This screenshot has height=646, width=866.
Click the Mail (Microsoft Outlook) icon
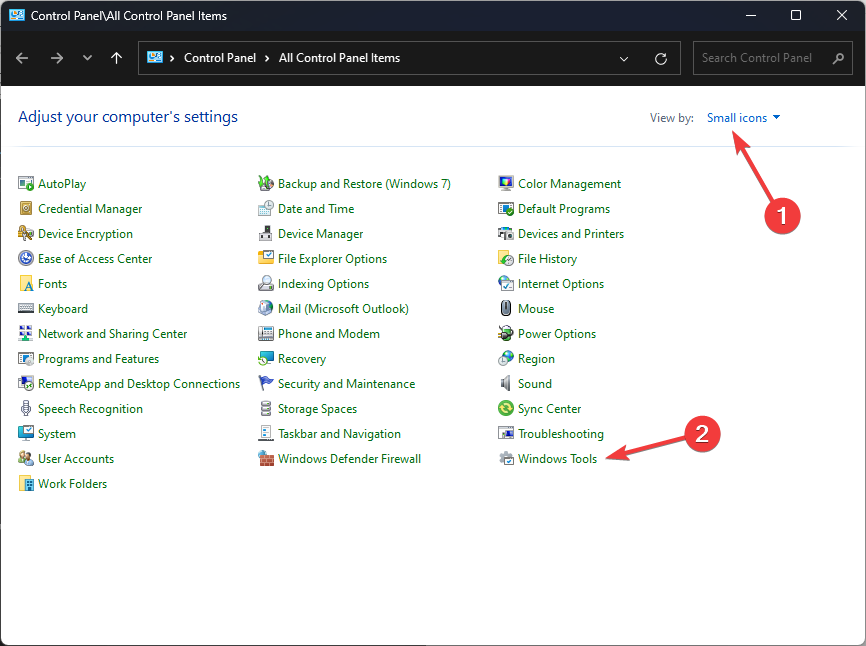pyautogui.click(x=266, y=309)
